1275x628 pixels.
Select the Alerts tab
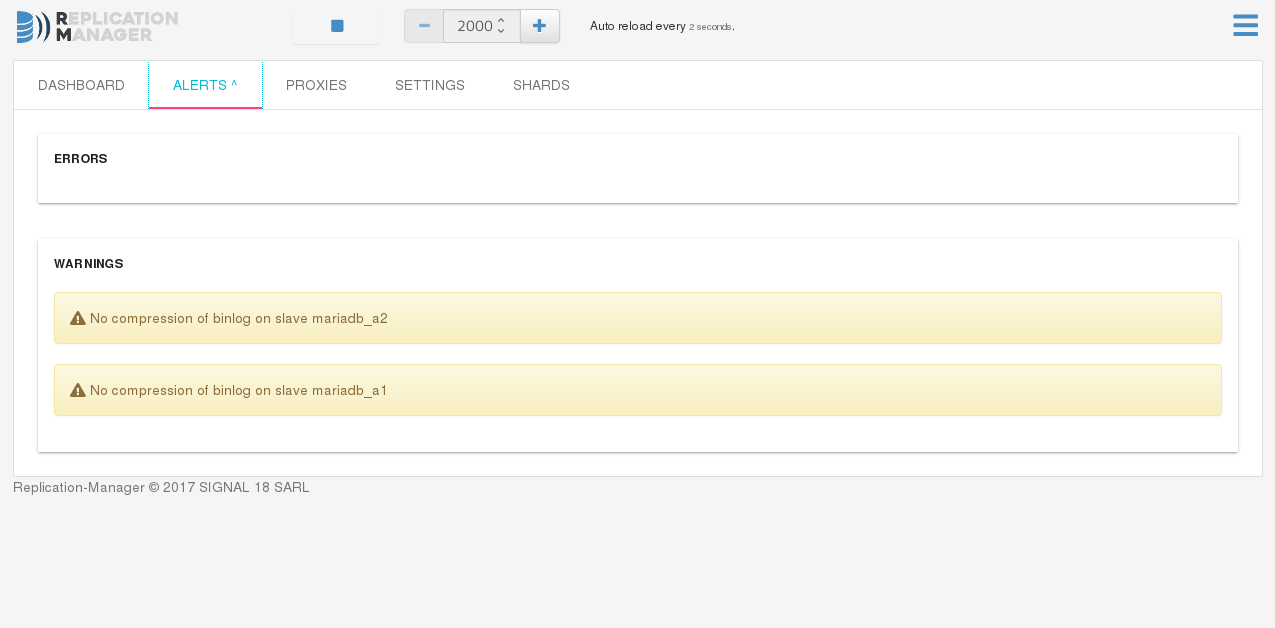pos(205,85)
